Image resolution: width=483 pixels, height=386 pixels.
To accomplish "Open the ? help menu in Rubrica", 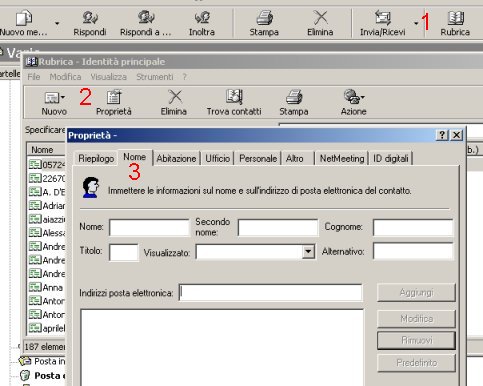I will (184, 77).
